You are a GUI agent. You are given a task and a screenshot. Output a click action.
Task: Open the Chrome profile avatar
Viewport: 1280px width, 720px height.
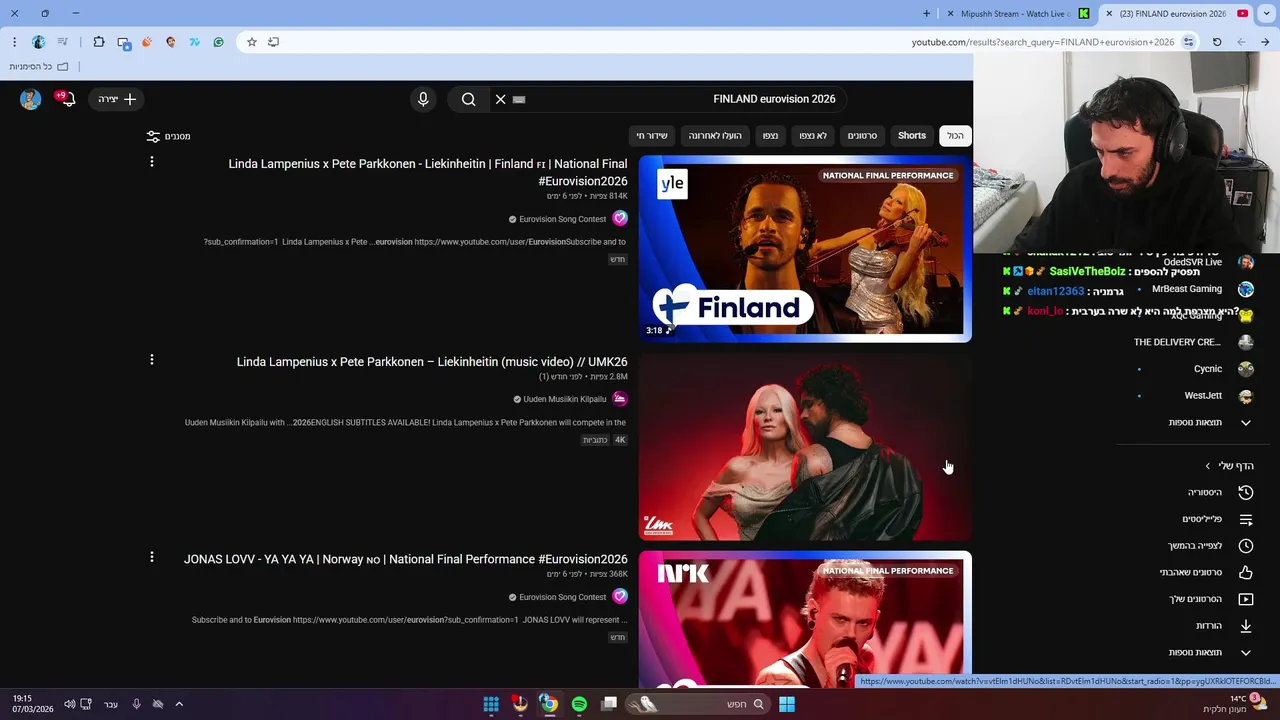(38, 42)
